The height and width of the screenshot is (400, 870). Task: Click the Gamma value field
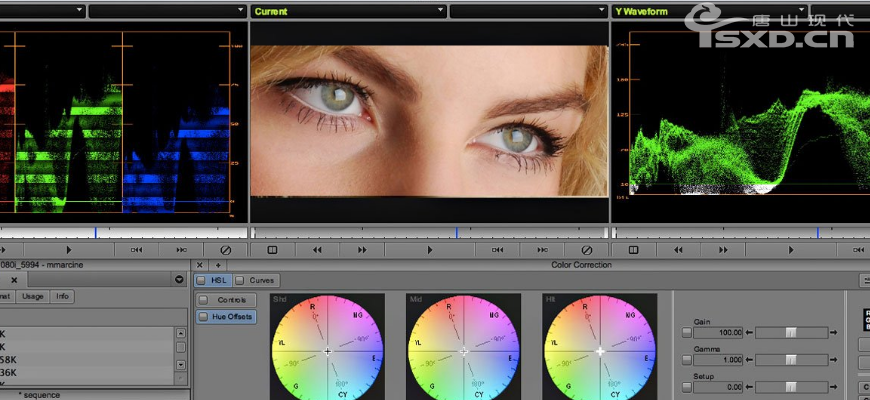(718, 360)
